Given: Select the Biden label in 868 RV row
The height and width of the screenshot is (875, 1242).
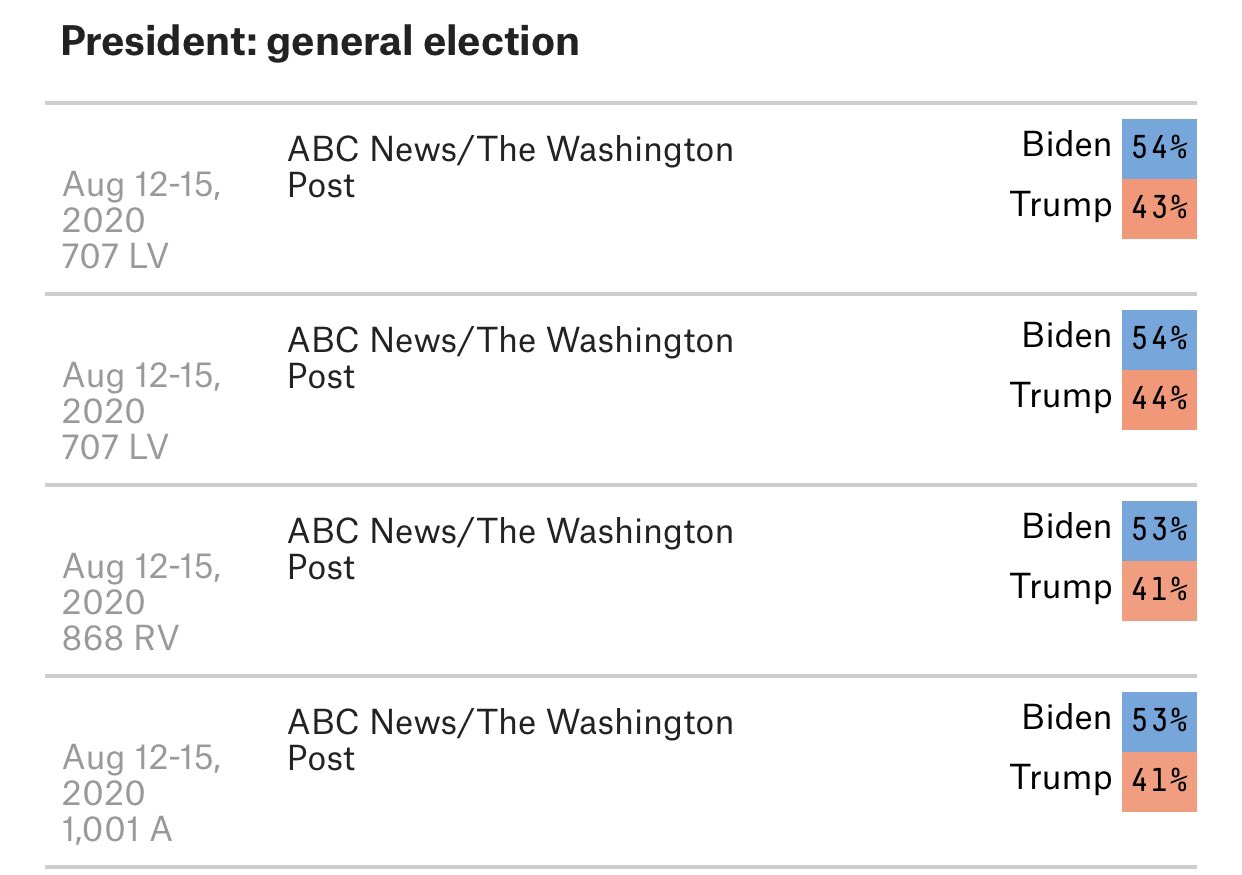Looking at the screenshot, I should click(x=1066, y=527).
